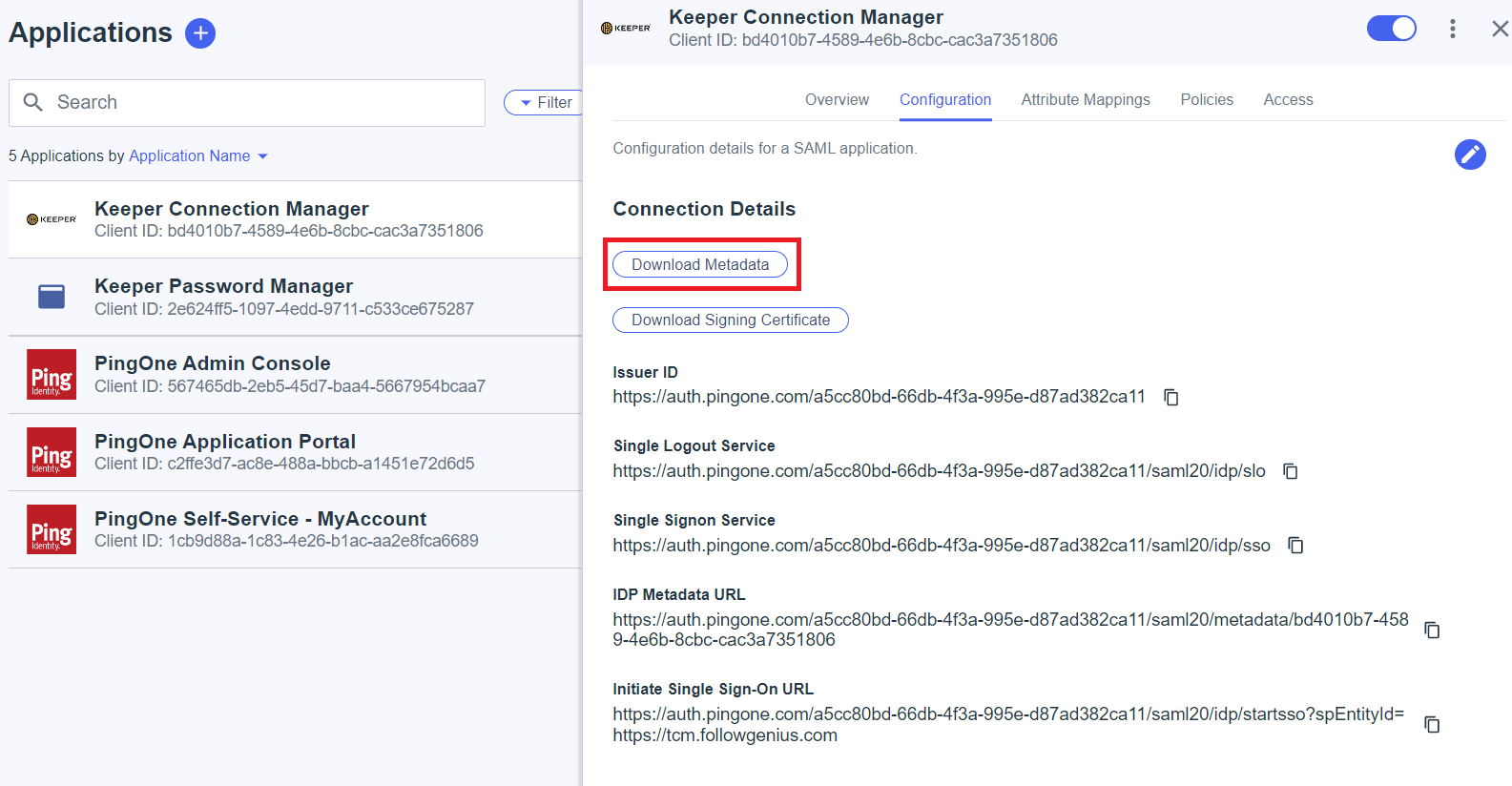Close the application details panel
The width and height of the screenshot is (1512, 786).
(x=1500, y=29)
